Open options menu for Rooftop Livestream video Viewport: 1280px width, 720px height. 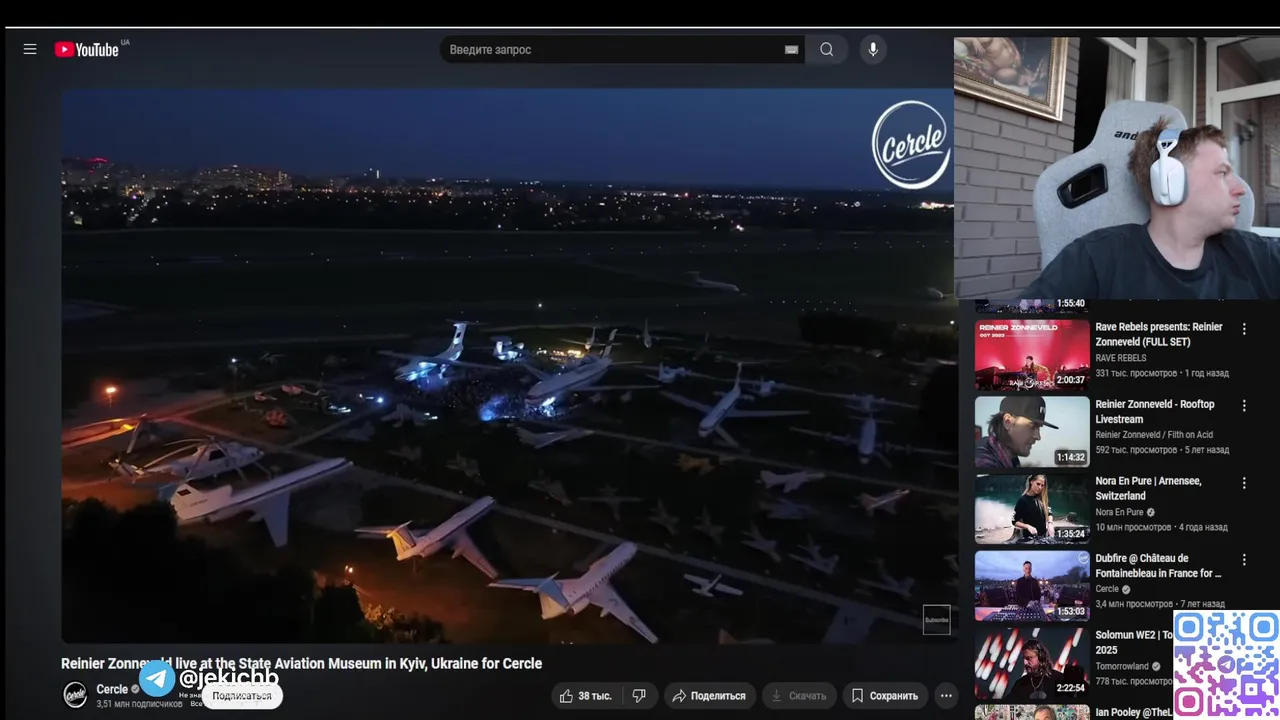click(1244, 406)
